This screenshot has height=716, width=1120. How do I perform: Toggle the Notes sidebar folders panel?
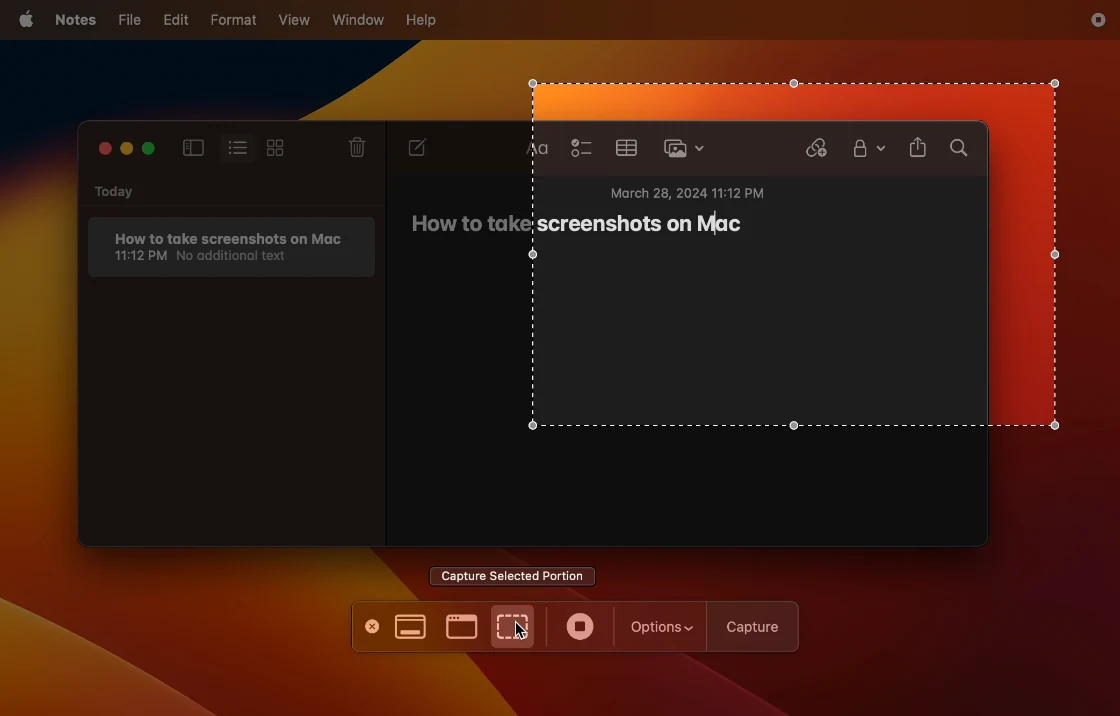pos(194,148)
